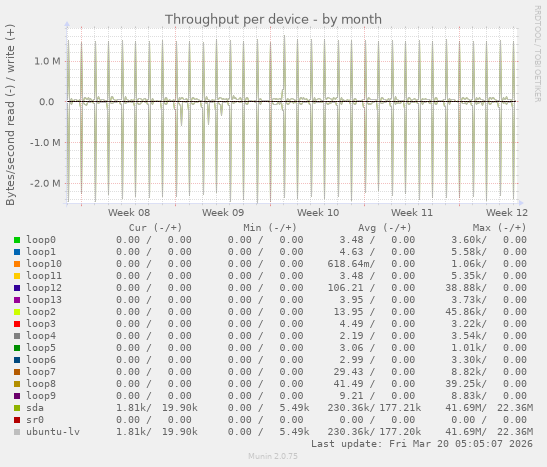Screen dimensions: 547x467
Task: Click the Week 09 axis label
Action: [223, 213]
